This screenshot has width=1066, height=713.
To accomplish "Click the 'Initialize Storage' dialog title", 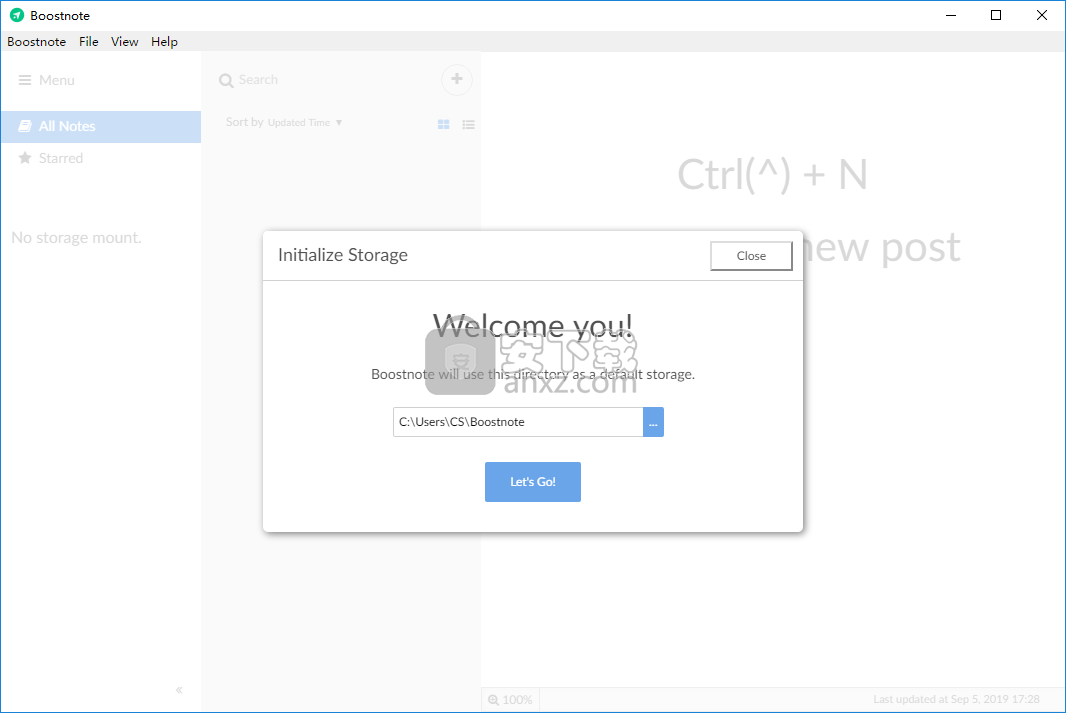I will (x=343, y=255).
